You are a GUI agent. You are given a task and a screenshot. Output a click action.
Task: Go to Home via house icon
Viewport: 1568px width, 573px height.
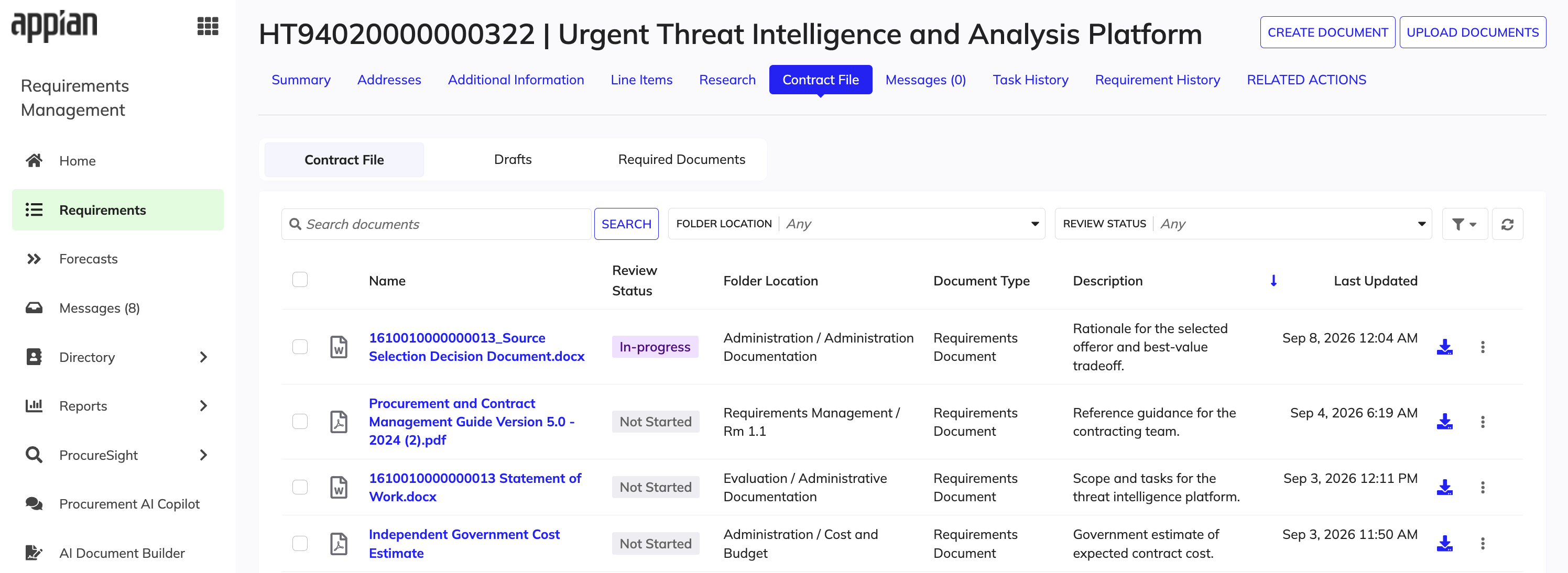34,161
